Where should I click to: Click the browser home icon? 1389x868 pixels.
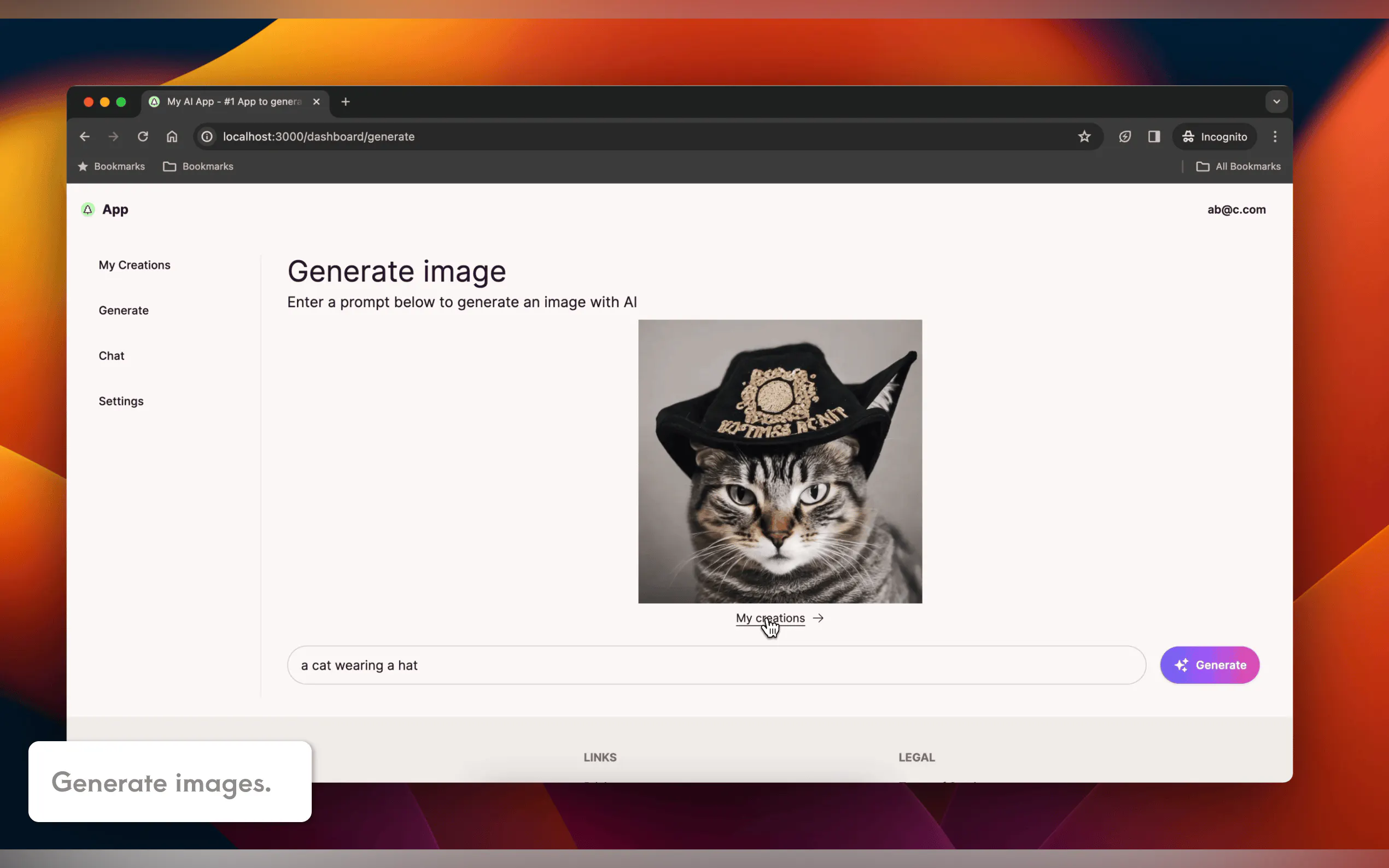pyautogui.click(x=172, y=137)
